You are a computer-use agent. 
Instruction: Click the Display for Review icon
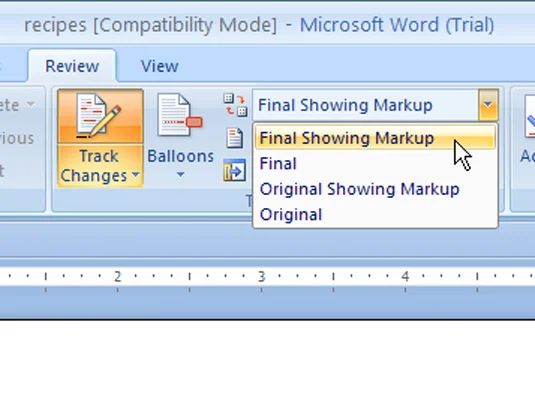[235, 105]
